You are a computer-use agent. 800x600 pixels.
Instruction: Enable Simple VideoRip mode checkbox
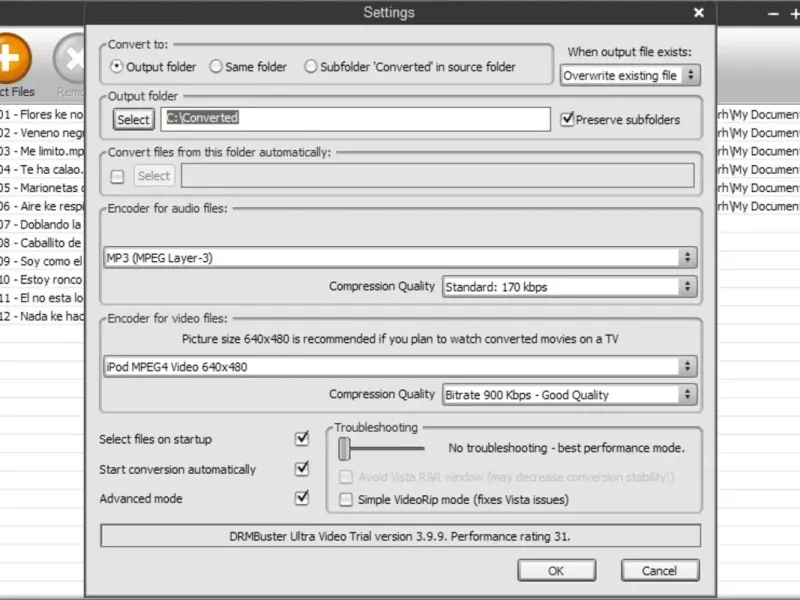click(x=346, y=499)
